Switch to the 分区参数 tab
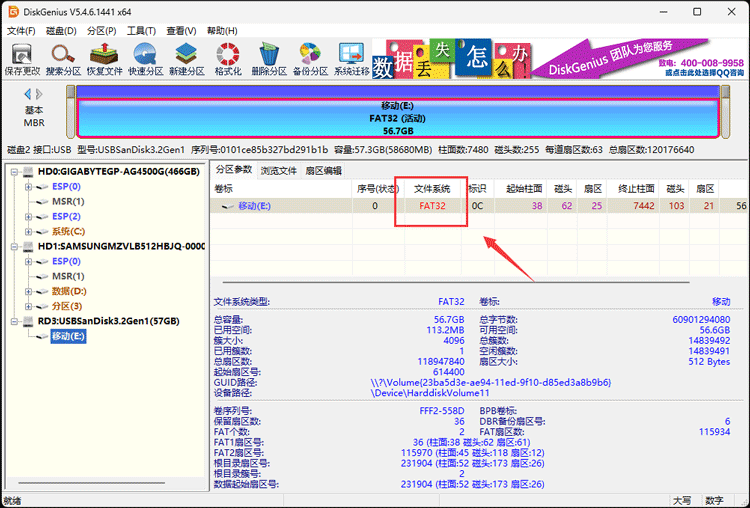 tap(233, 170)
